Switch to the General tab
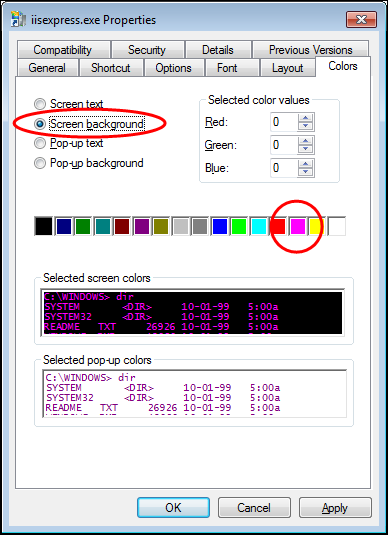Image resolution: width=388 pixels, height=535 pixels. (47, 68)
